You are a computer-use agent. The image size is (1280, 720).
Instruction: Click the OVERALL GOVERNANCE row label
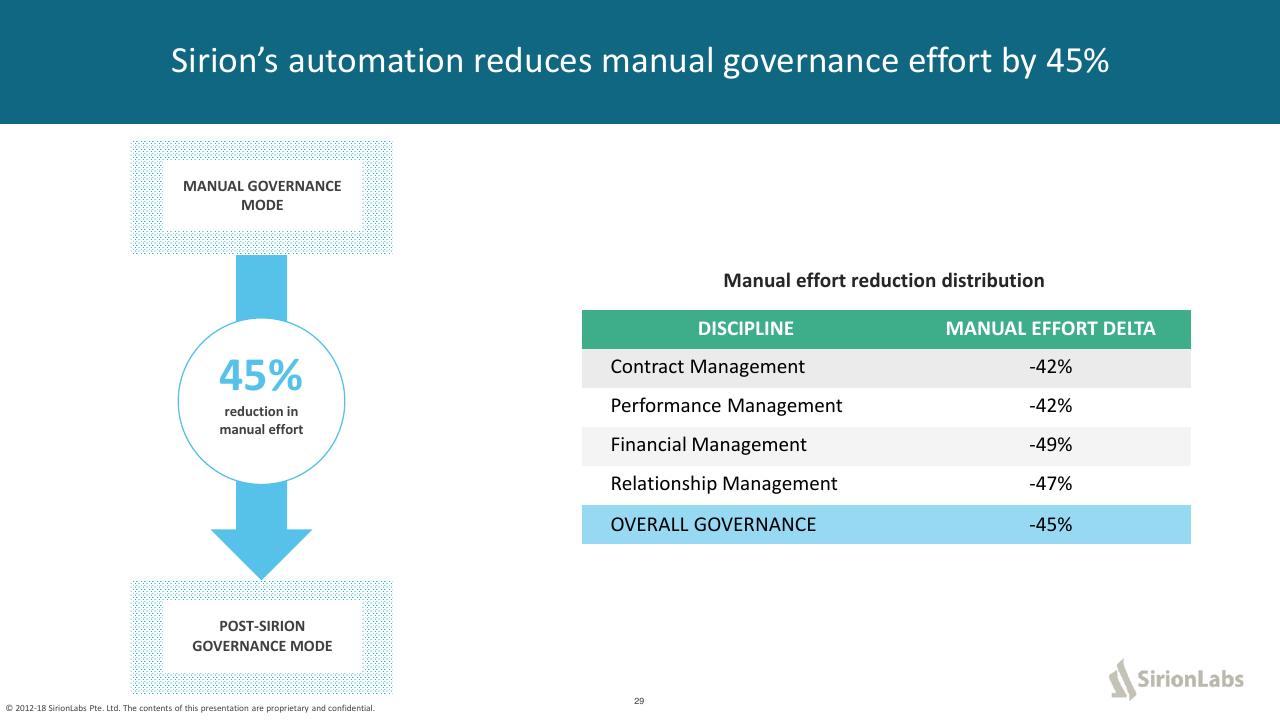click(x=713, y=525)
